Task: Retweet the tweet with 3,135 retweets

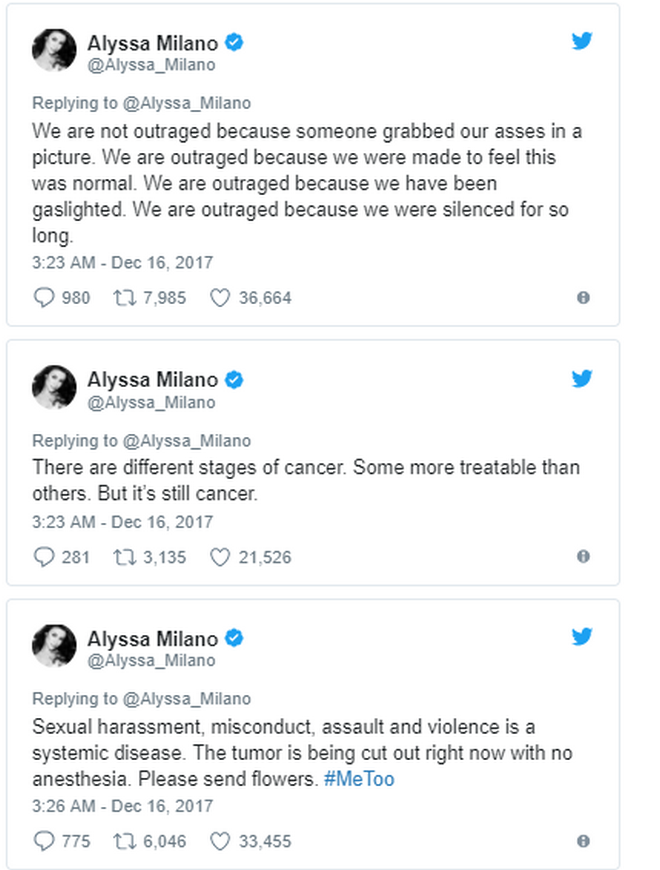Action: point(120,557)
